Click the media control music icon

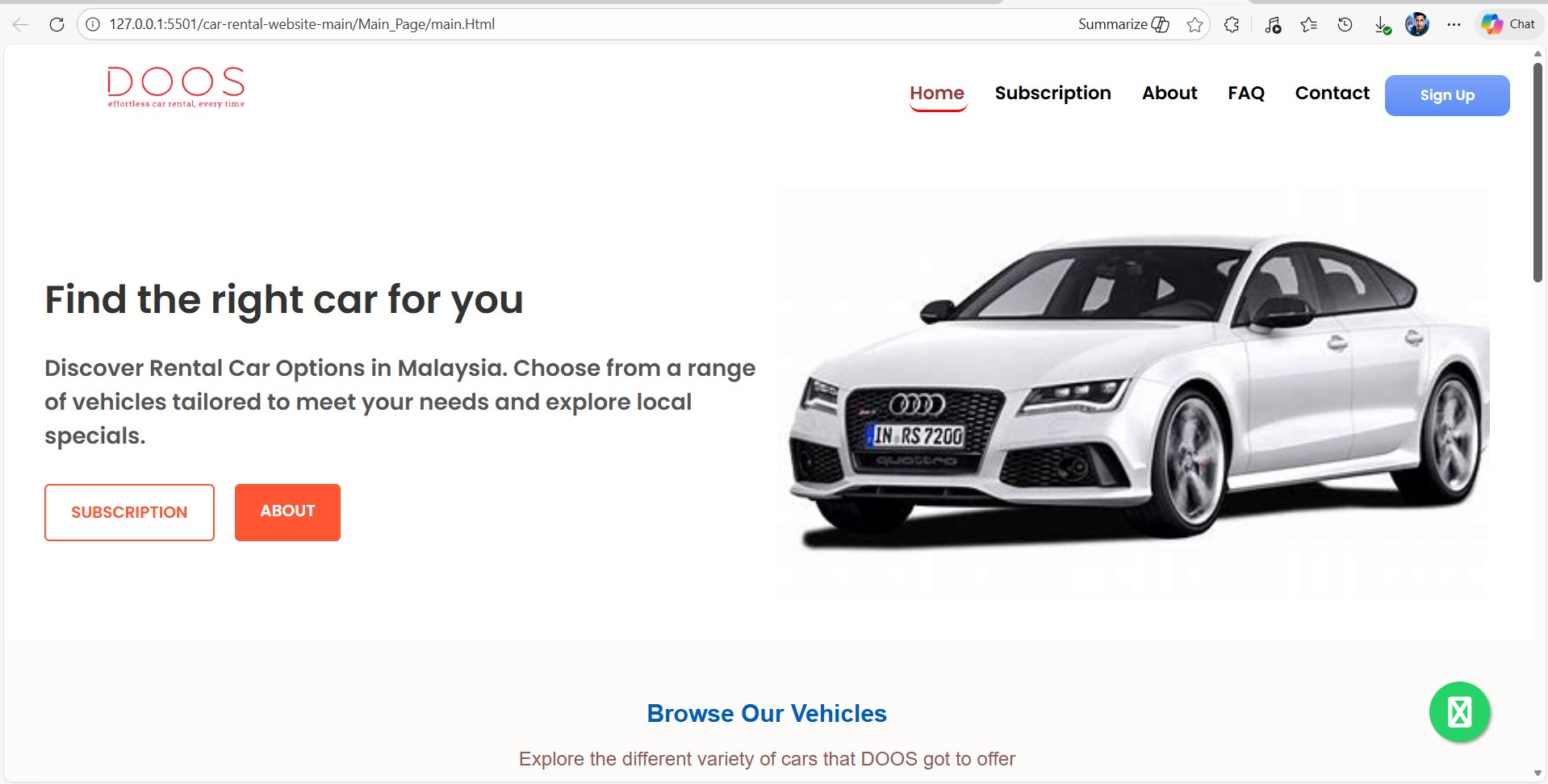tap(1273, 25)
